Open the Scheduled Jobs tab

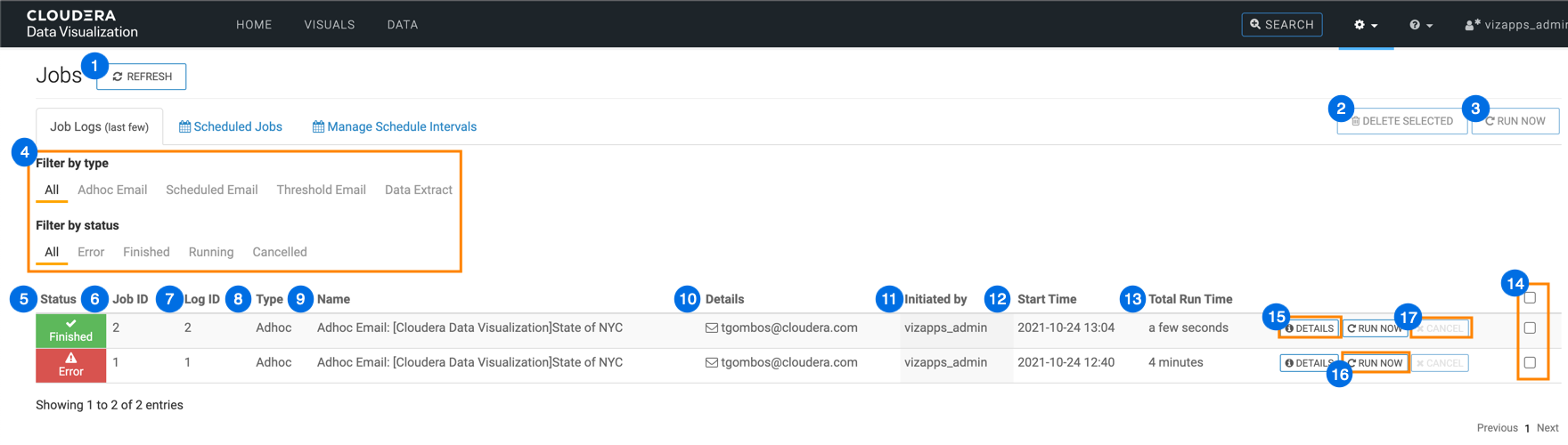pos(231,126)
